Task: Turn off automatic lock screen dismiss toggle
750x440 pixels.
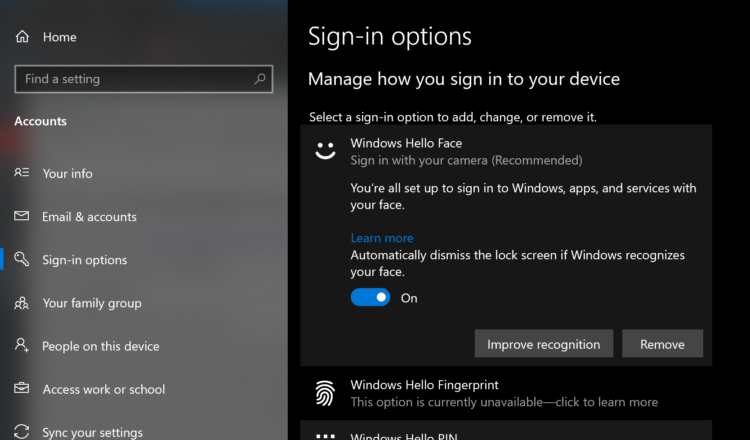Action: 370,298
